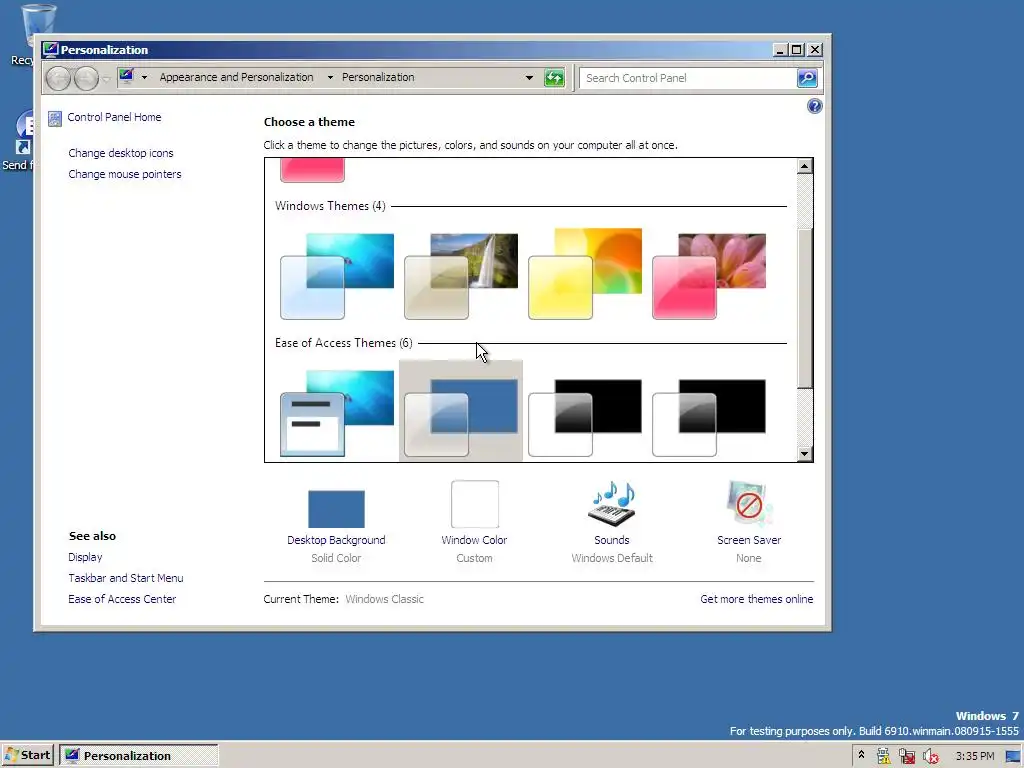Maximize the Personalization window
This screenshot has height=768, width=1024.
tap(797, 50)
